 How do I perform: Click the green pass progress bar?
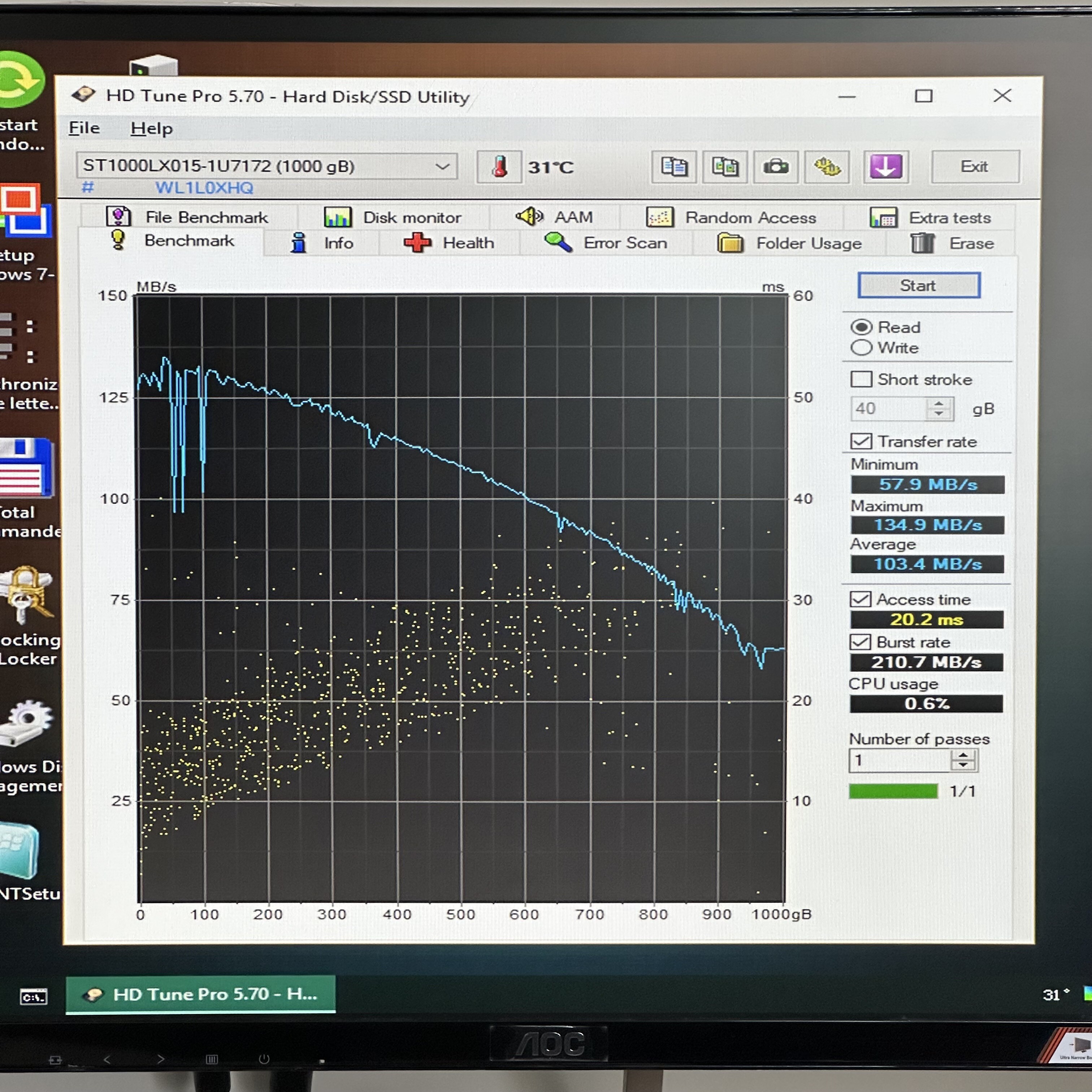(x=893, y=791)
